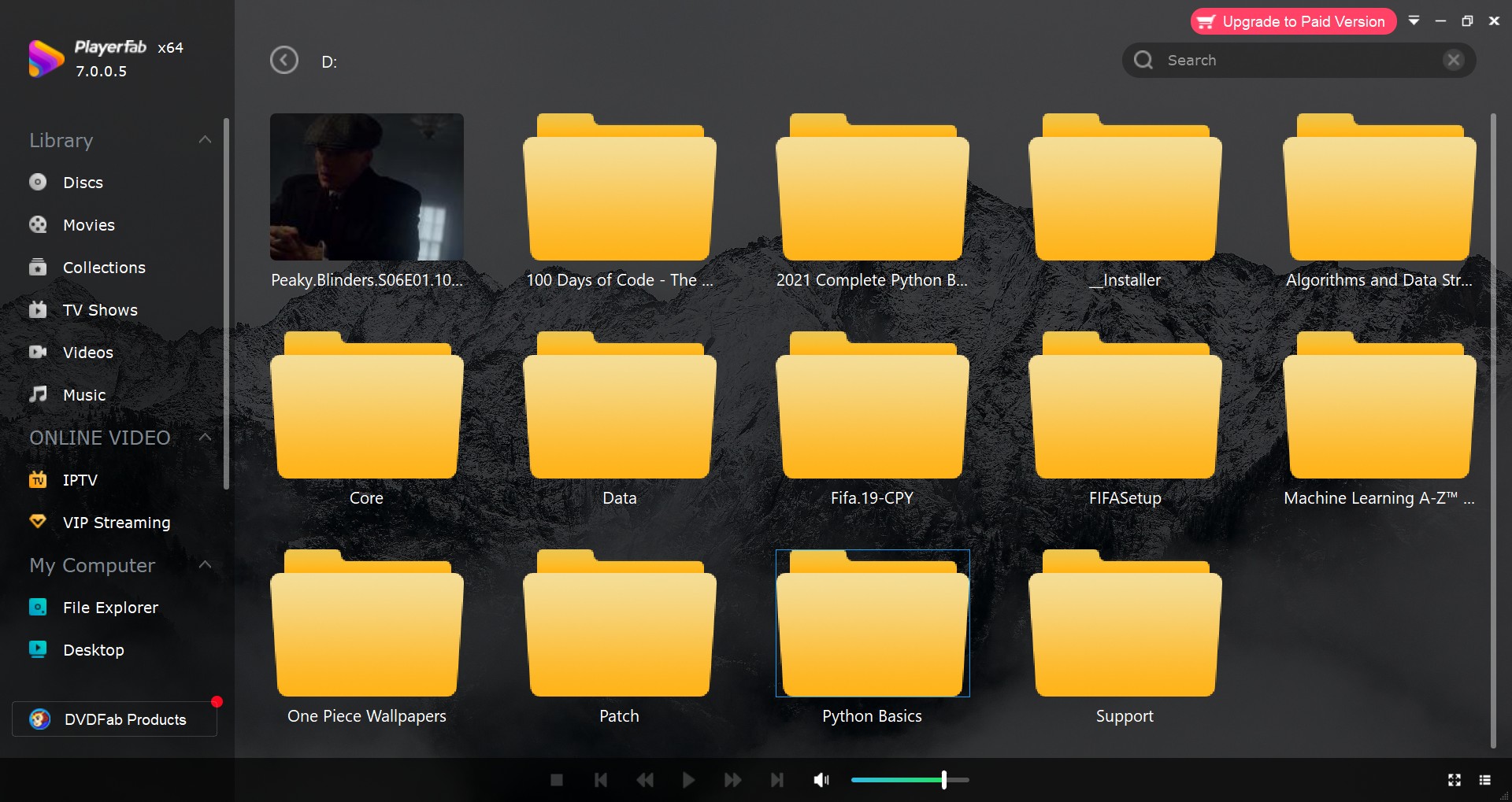Open the Patch folder
Viewport: 1512px width, 802px height.
pos(620,623)
